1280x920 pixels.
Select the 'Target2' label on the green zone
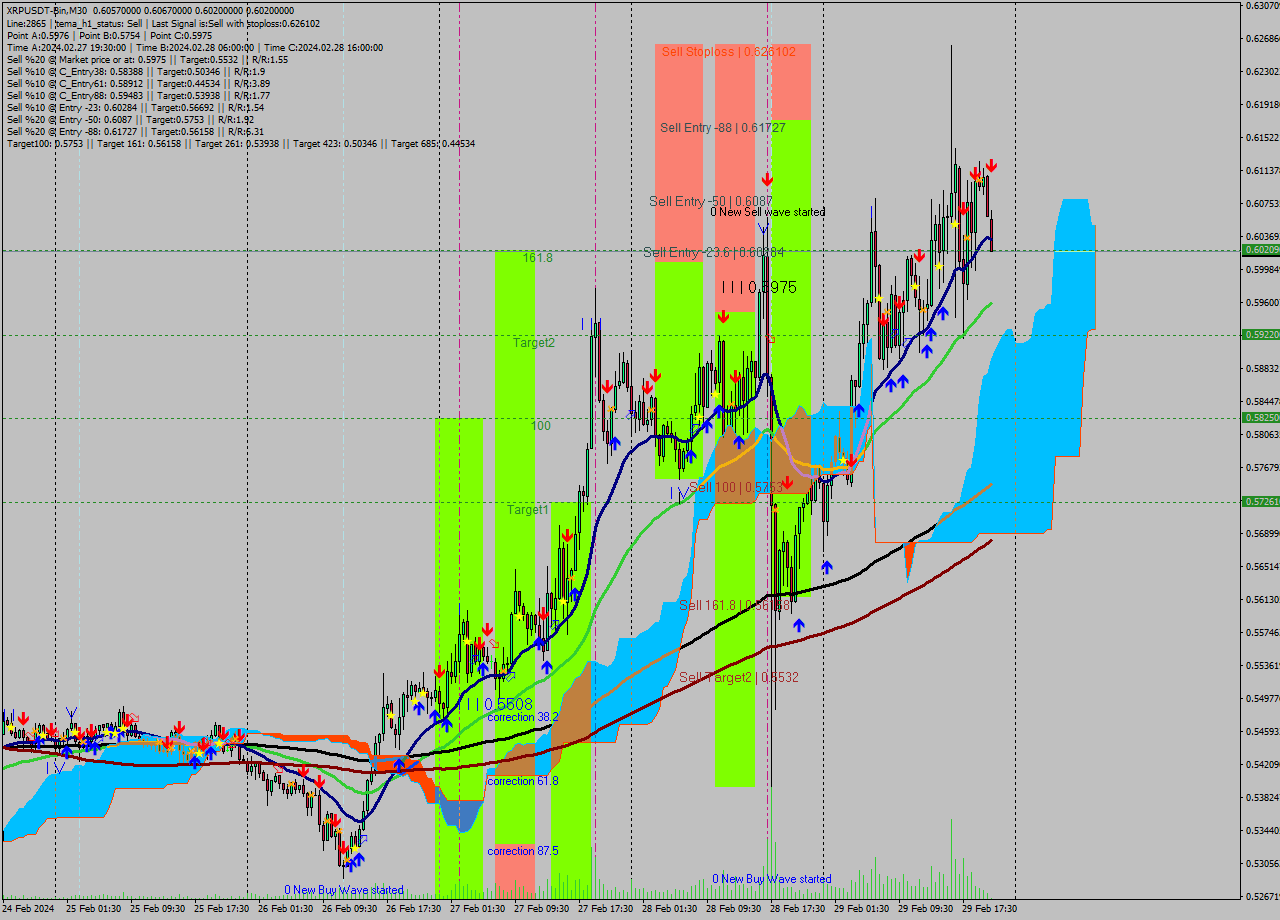(x=534, y=343)
